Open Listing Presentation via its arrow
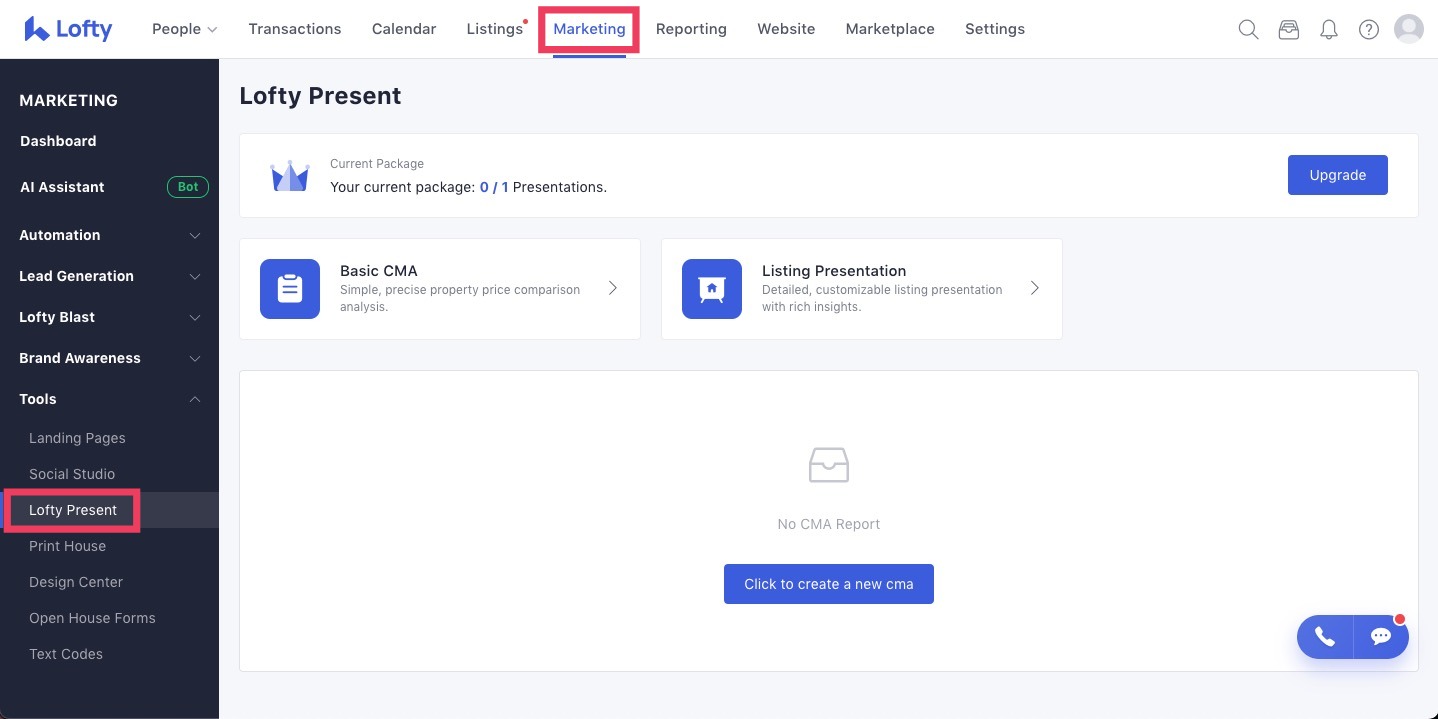Viewport: 1438px width, 719px height. [1035, 288]
